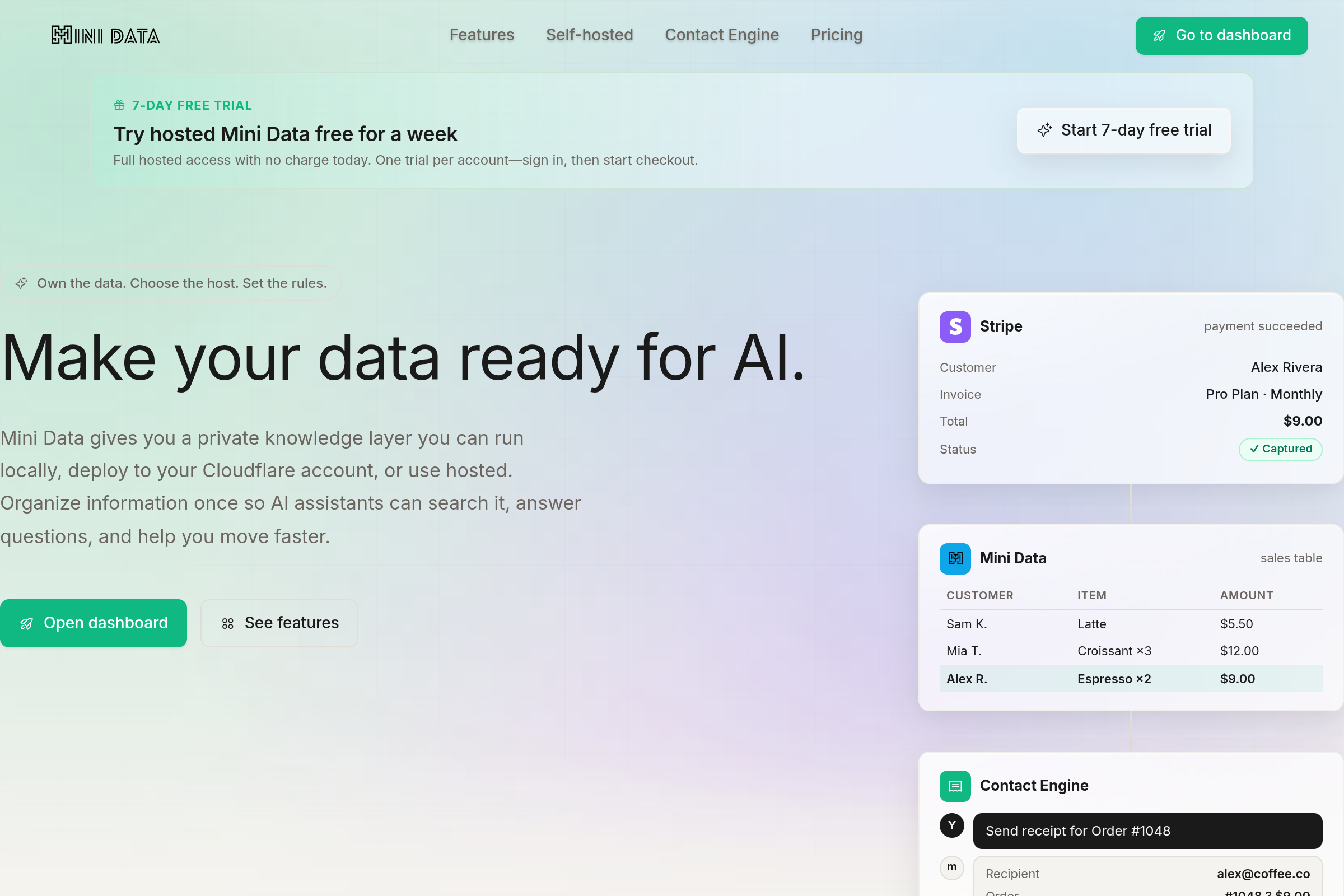Screen dimensions: 1344x896
Task: Click the Stripe card title
Action: coord(1001,326)
